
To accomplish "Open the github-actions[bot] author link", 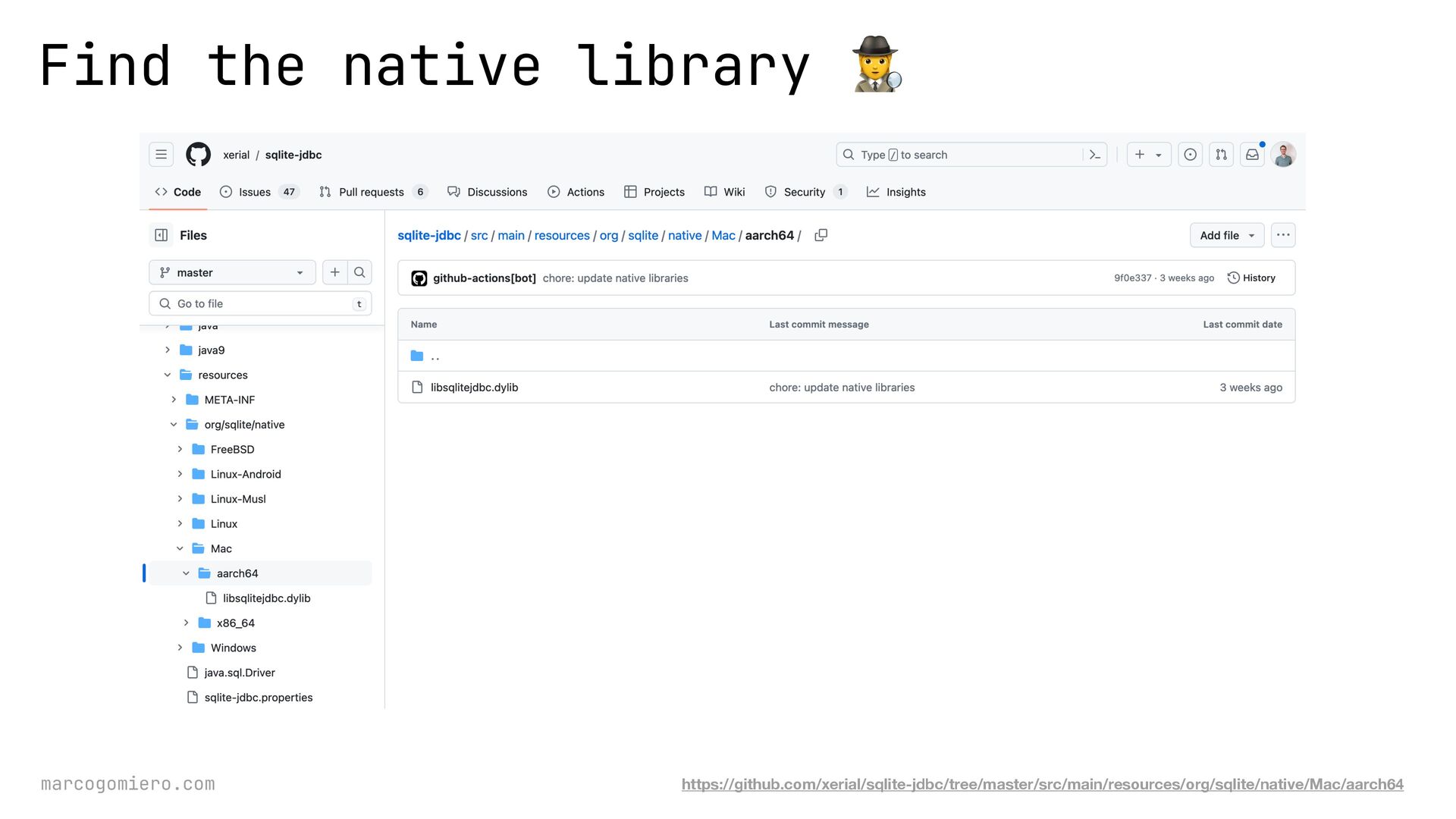I will pyautogui.click(x=485, y=278).
